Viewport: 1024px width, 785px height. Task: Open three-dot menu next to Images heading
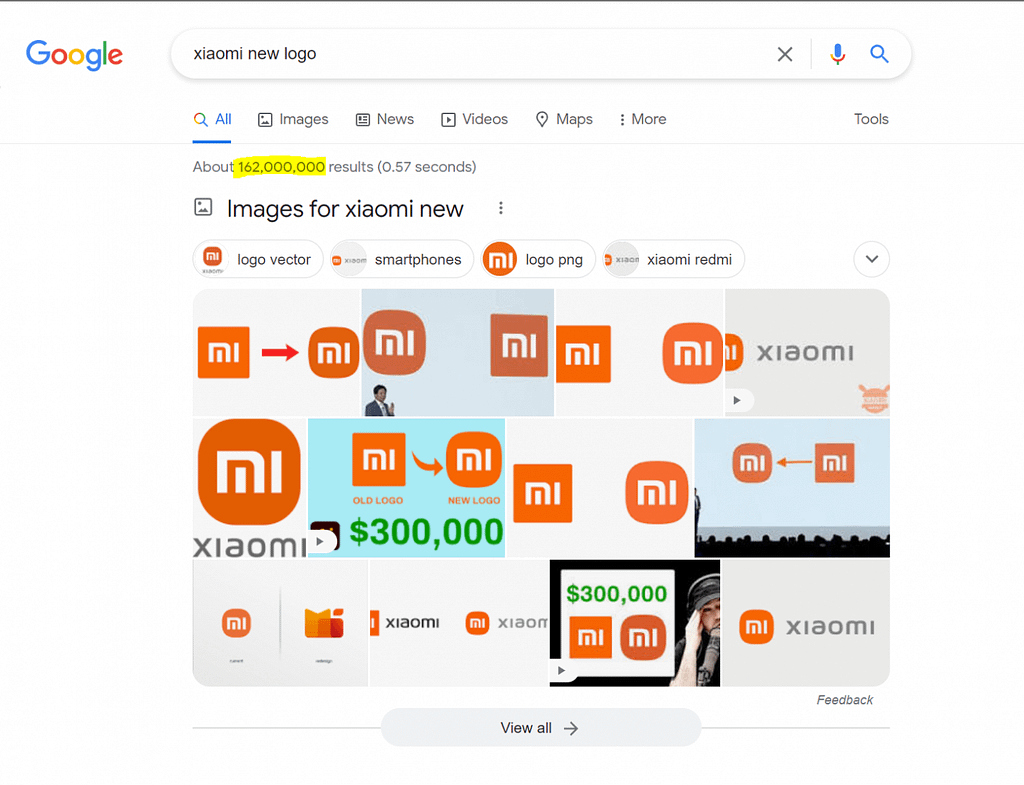click(x=501, y=208)
